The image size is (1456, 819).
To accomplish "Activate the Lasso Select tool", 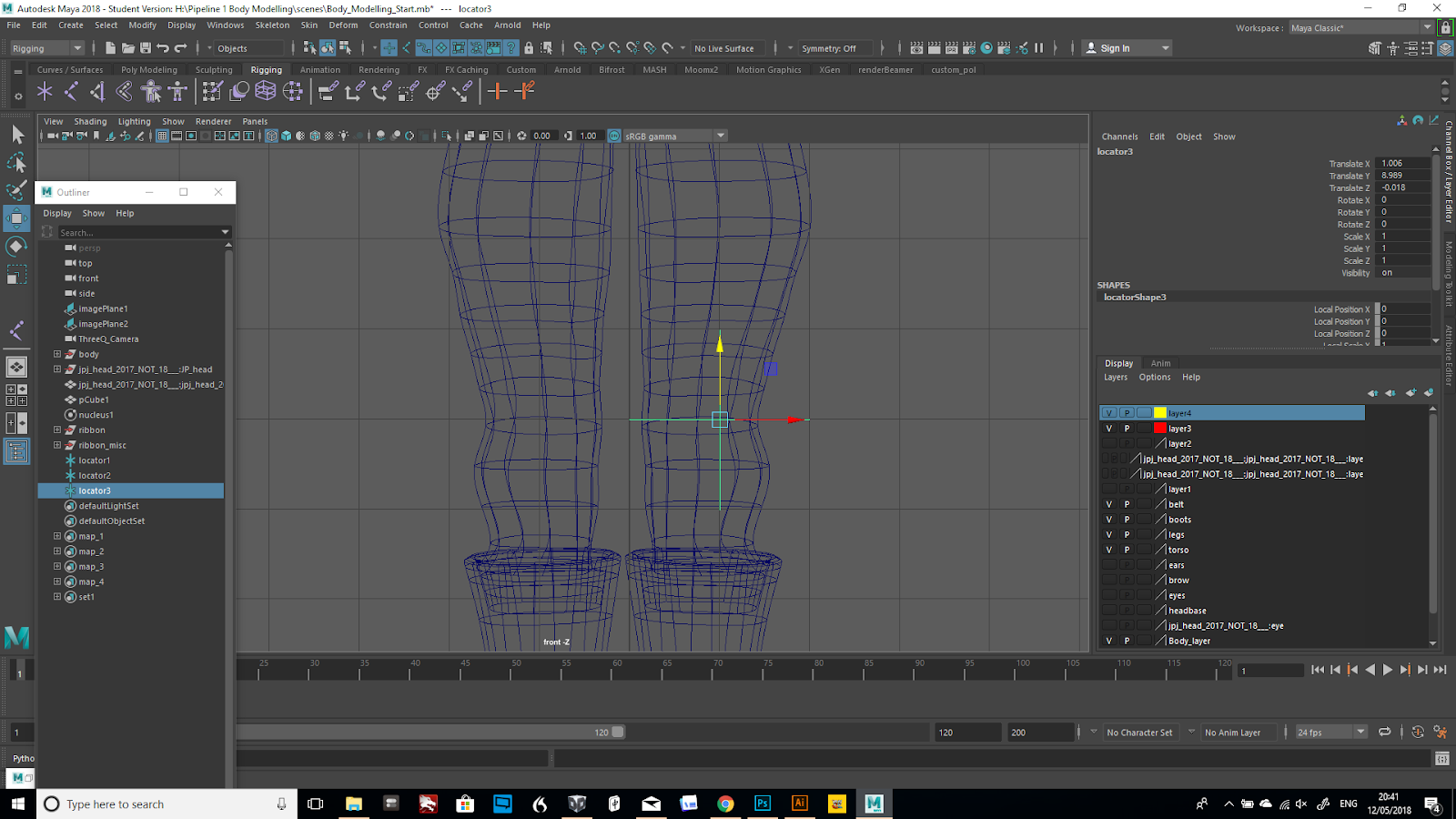I will pos(16,163).
